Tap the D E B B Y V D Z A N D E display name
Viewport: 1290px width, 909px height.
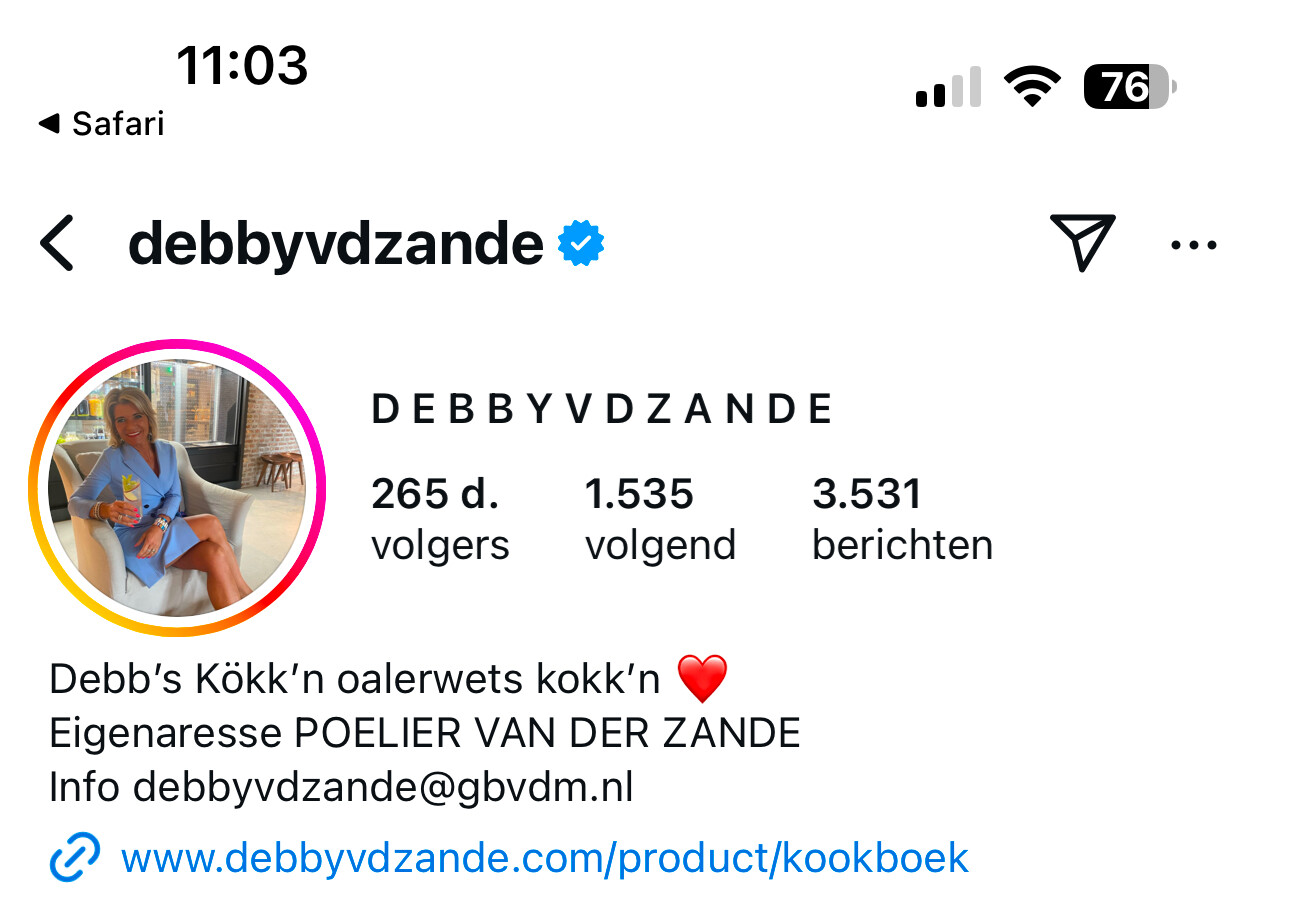(602, 410)
